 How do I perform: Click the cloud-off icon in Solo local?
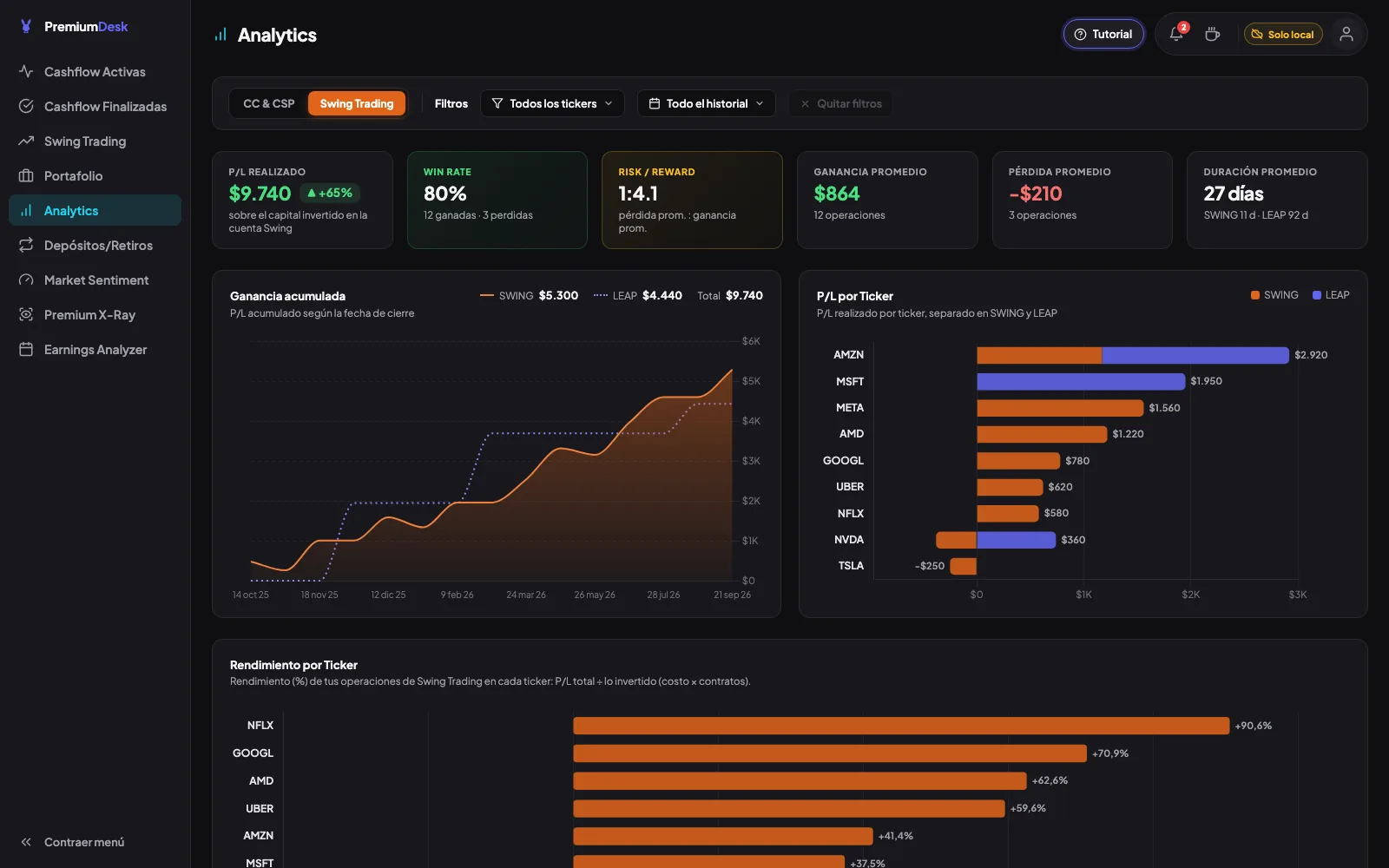[1257, 35]
